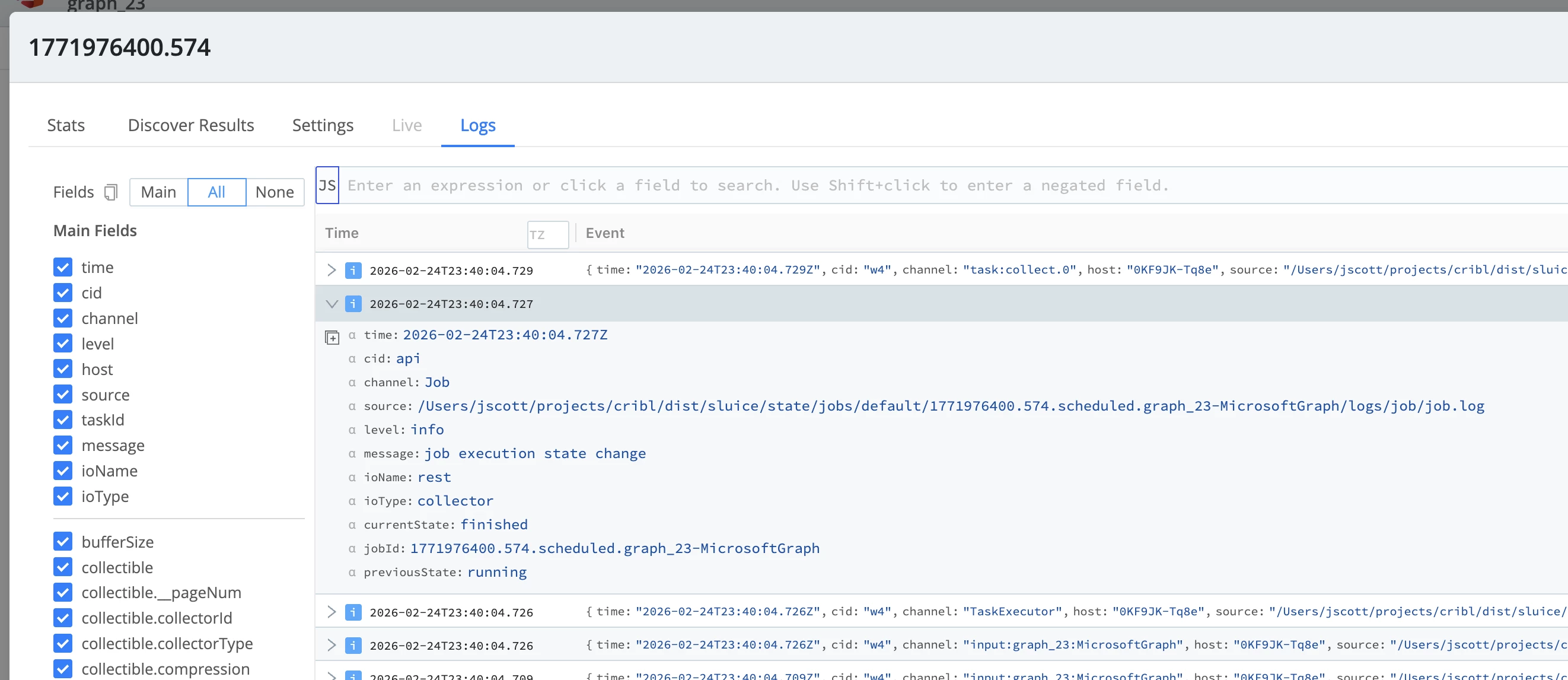Click the expand-all icon beside the time field
The image size is (1568, 680).
point(332,337)
